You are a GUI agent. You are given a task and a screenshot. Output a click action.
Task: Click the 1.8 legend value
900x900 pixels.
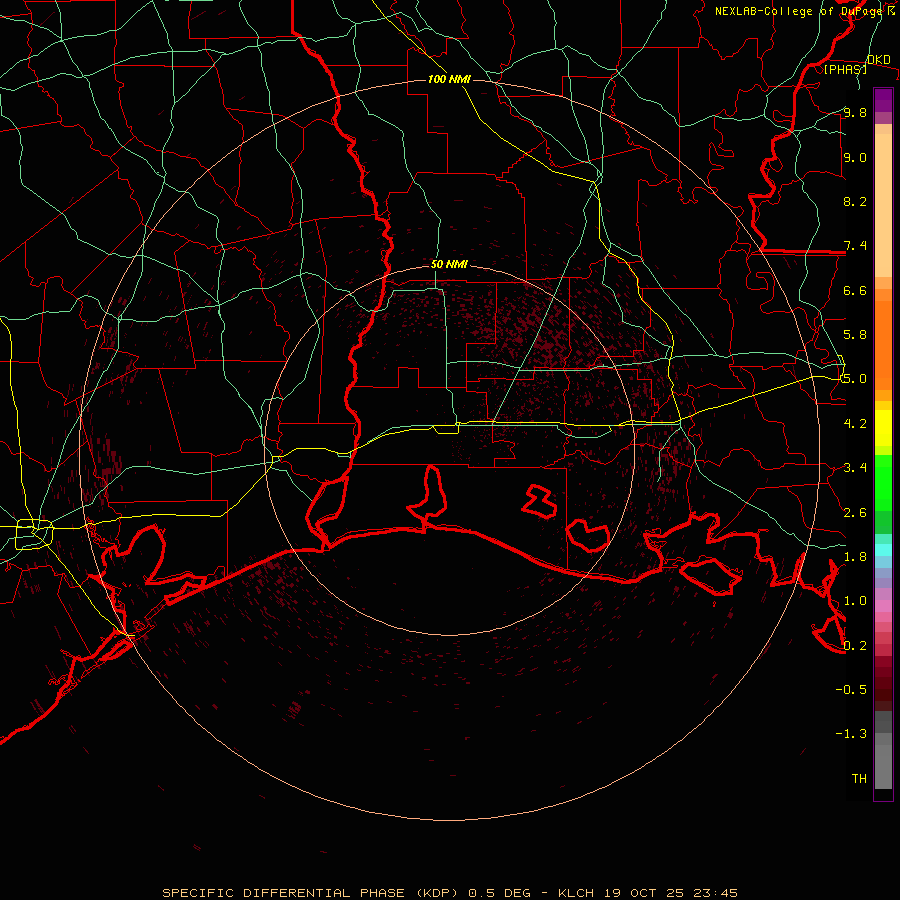(x=855, y=557)
